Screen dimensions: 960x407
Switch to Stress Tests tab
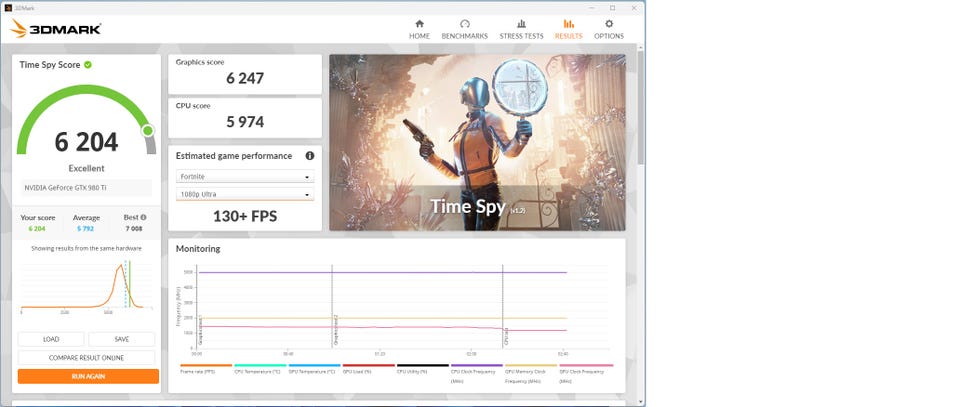[521, 29]
